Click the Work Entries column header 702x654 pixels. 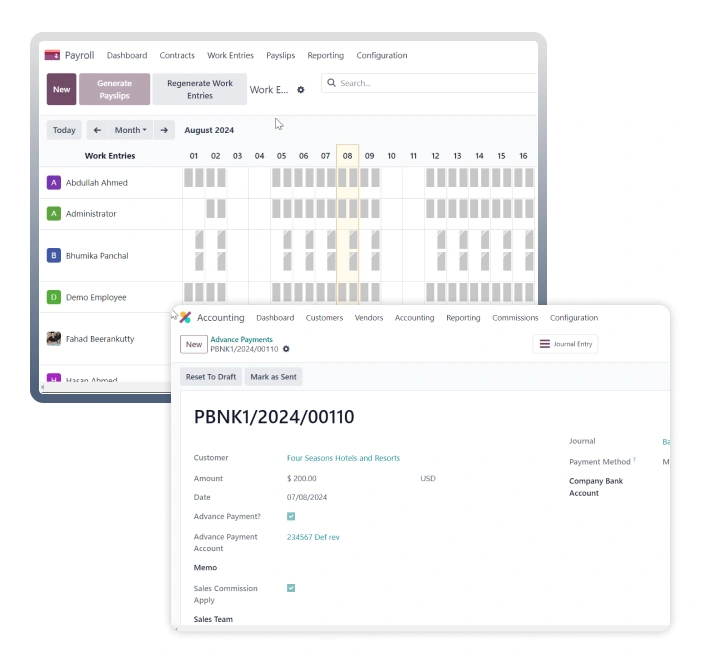(110, 156)
